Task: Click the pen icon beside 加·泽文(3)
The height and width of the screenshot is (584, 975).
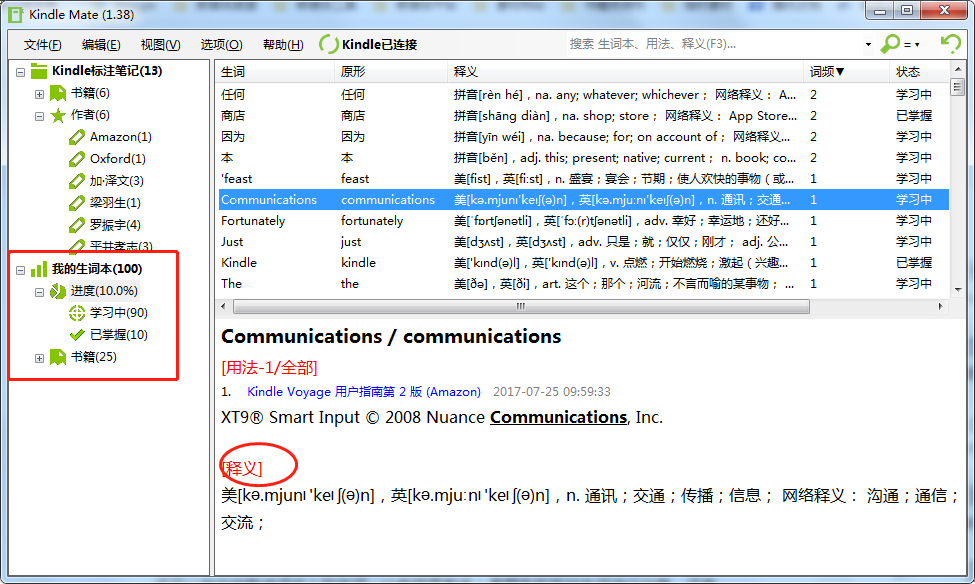Action: (x=76, y=181)
